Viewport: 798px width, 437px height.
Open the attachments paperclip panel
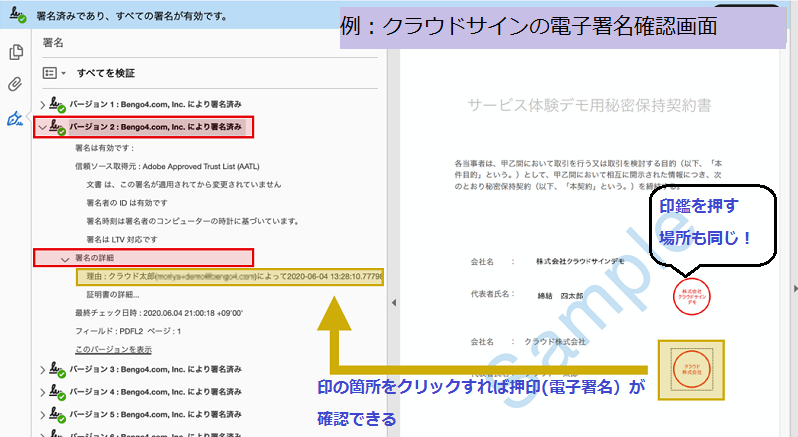15,84
